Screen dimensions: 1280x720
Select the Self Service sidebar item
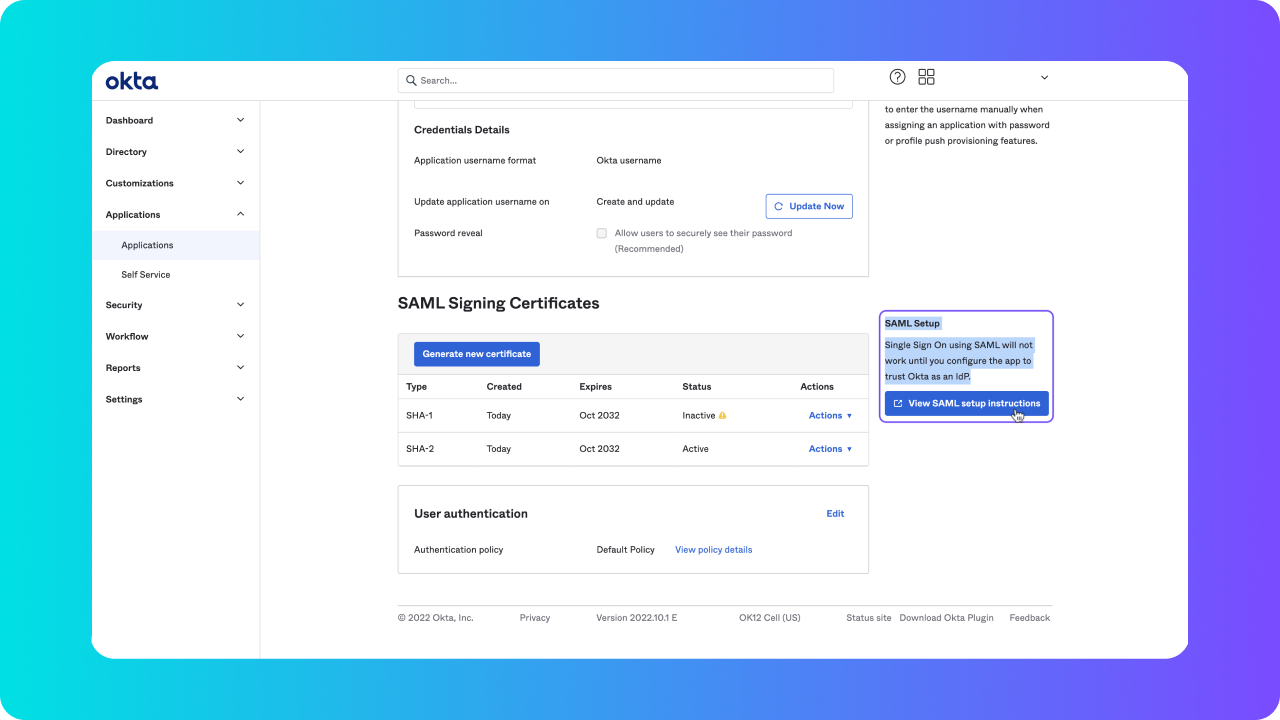(x=175, y=274)
